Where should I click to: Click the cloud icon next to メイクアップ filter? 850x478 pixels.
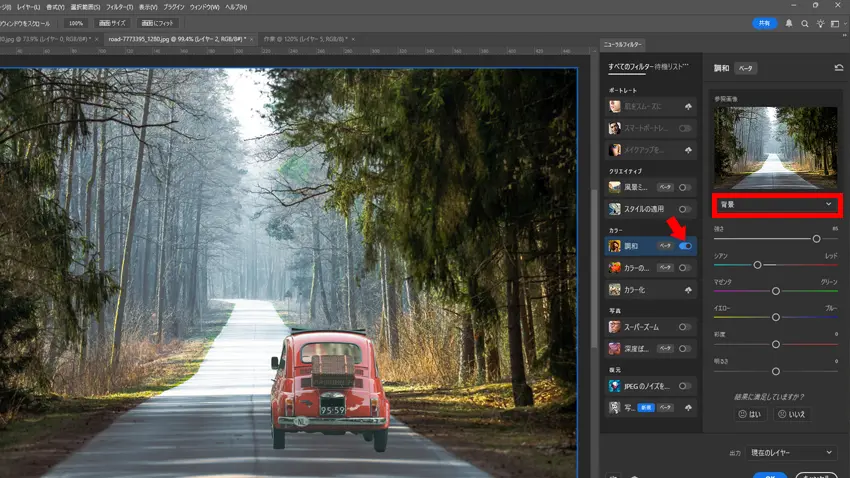point(686,150)
